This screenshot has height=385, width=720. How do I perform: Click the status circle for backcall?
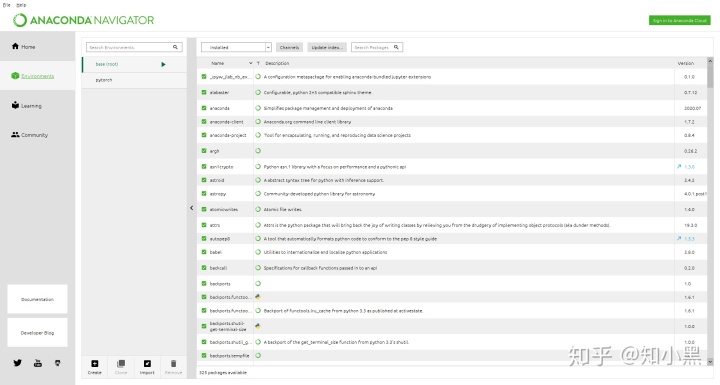click(258, 267)
